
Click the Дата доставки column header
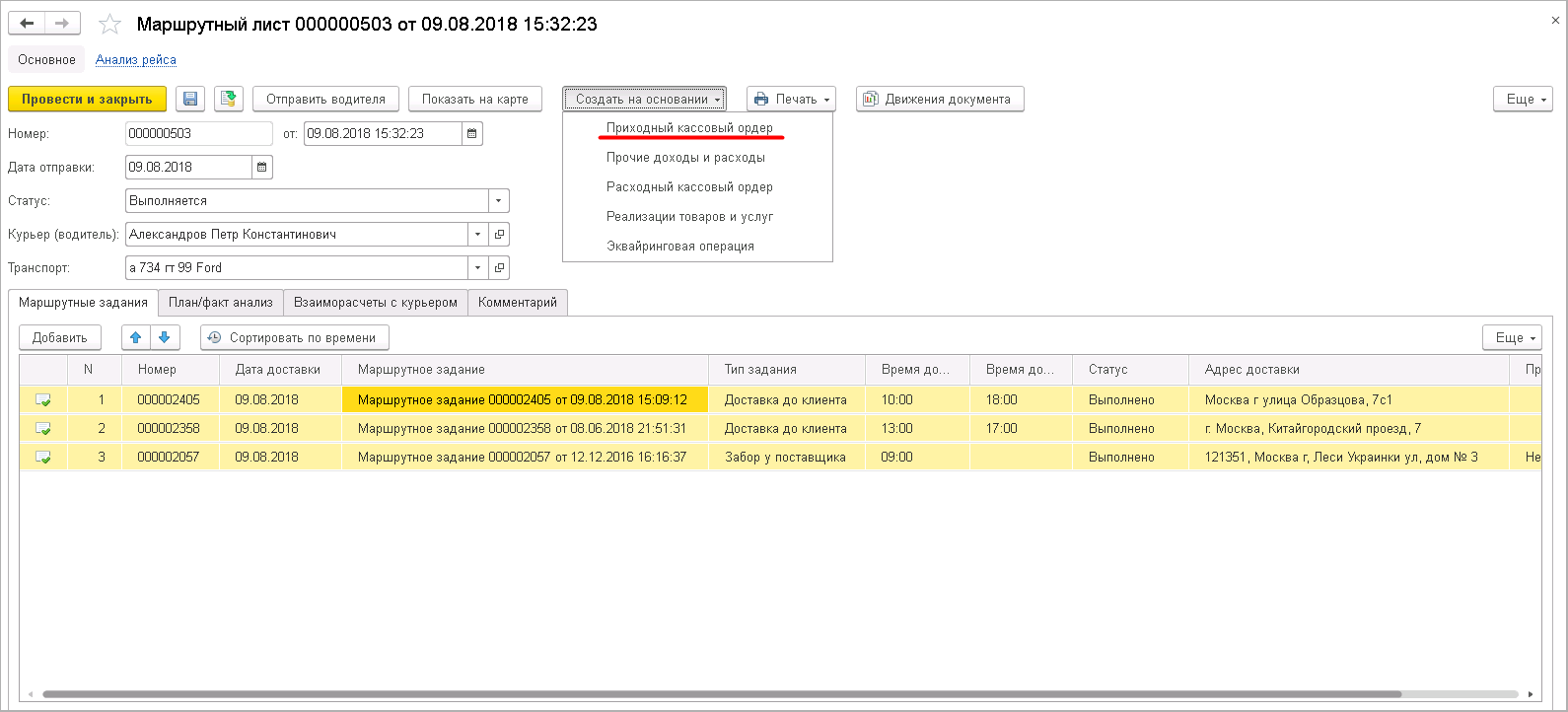point(280,370)
